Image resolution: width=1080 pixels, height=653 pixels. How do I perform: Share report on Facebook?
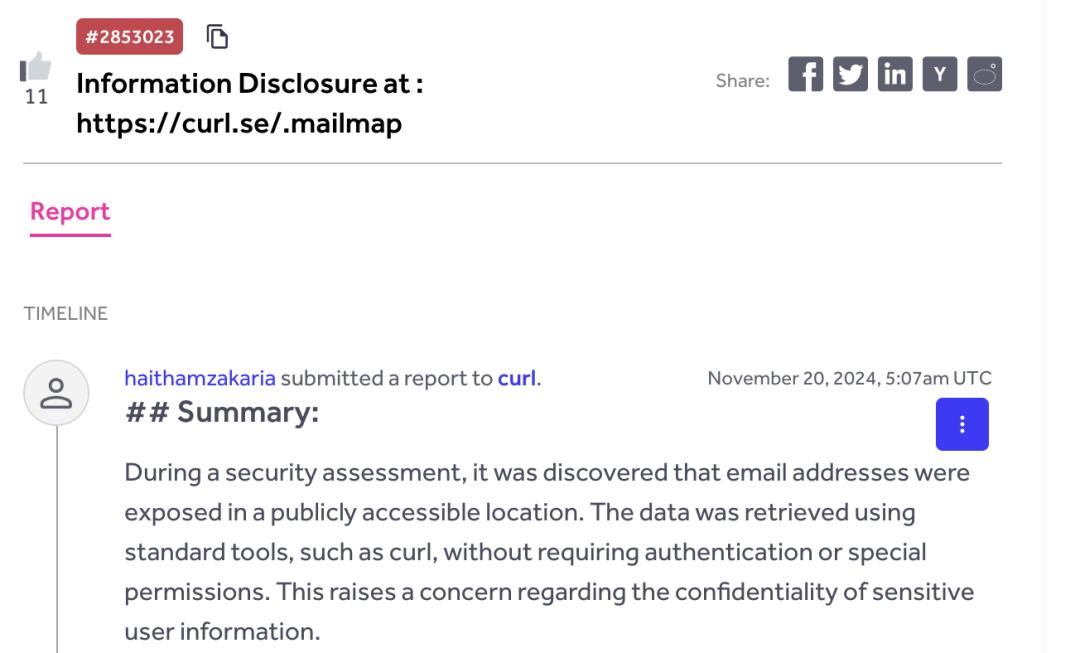[x=805, y=74]
